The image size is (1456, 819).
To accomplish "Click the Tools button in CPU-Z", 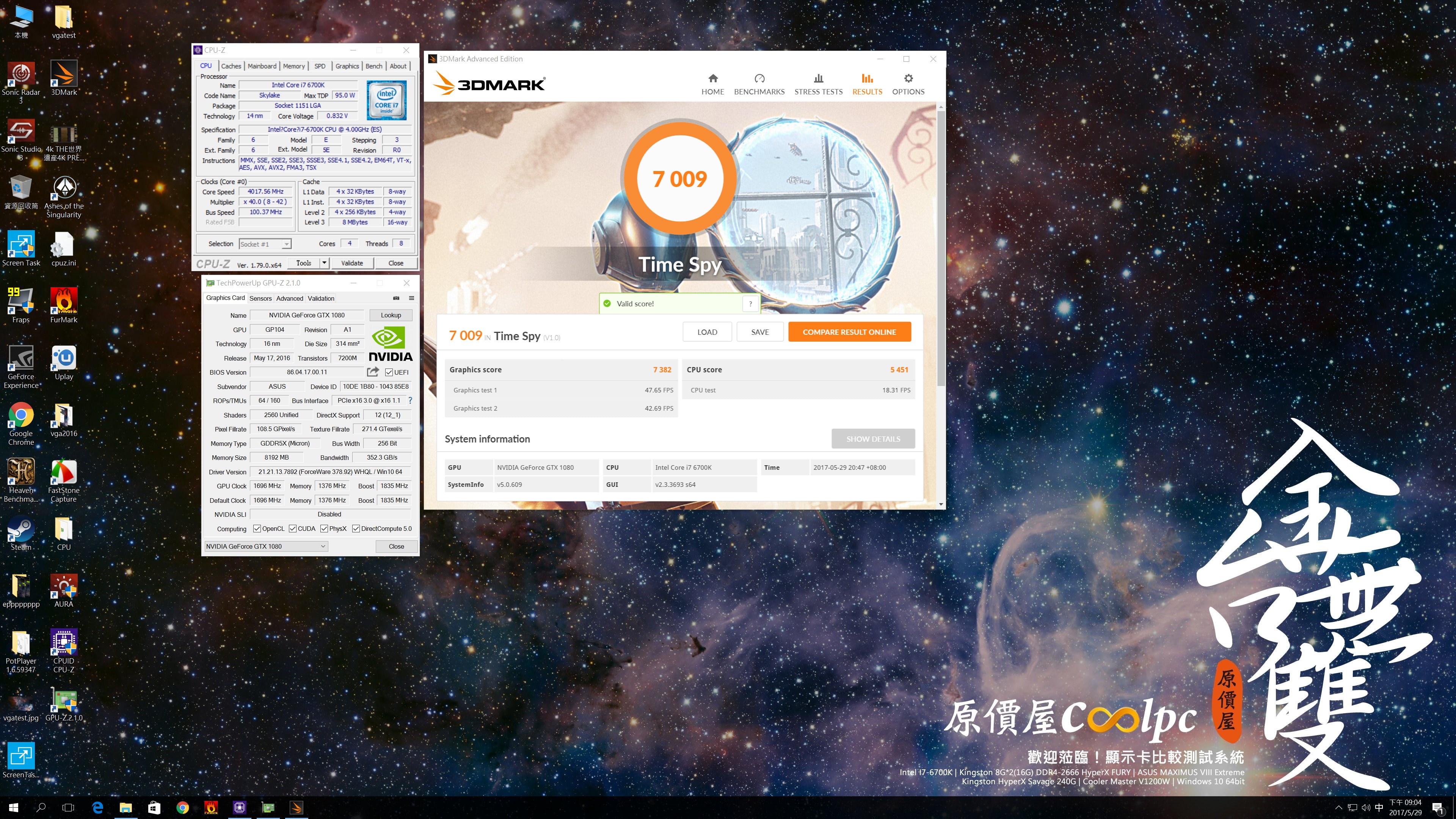I will pos(303,263).
